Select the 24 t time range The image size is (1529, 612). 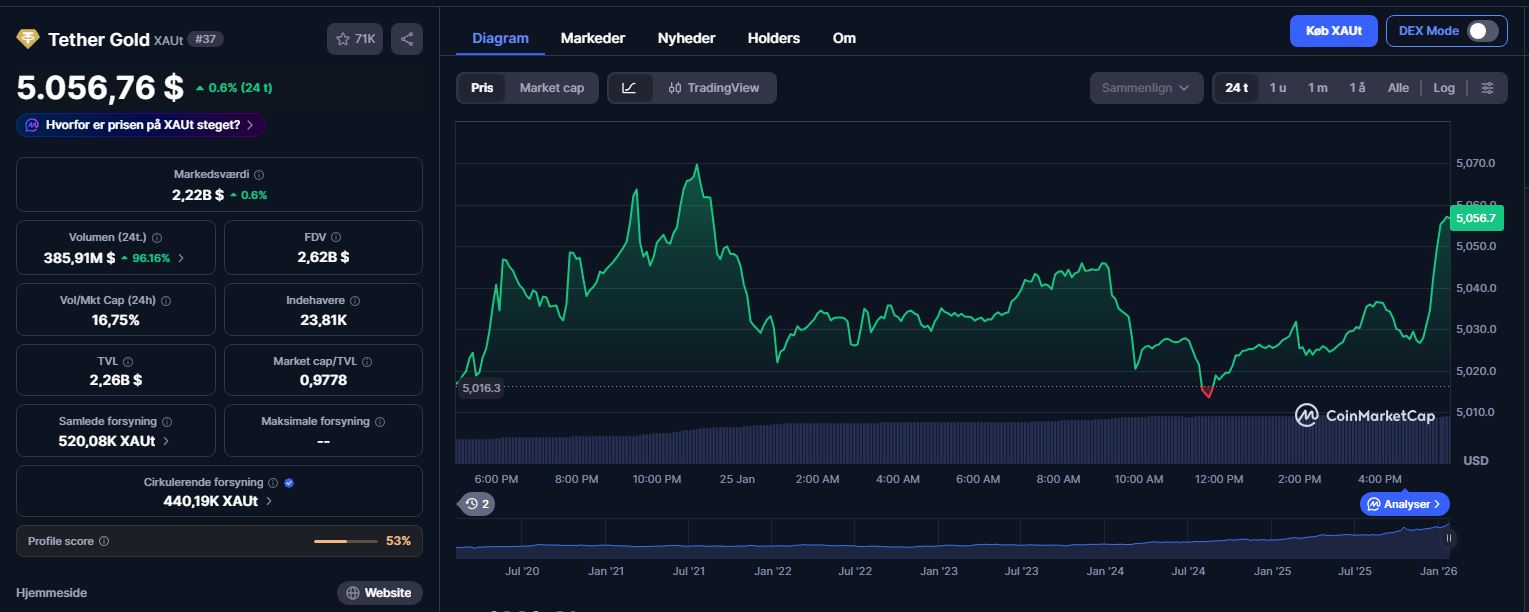pyautogui.click(x=1237, y=88)
